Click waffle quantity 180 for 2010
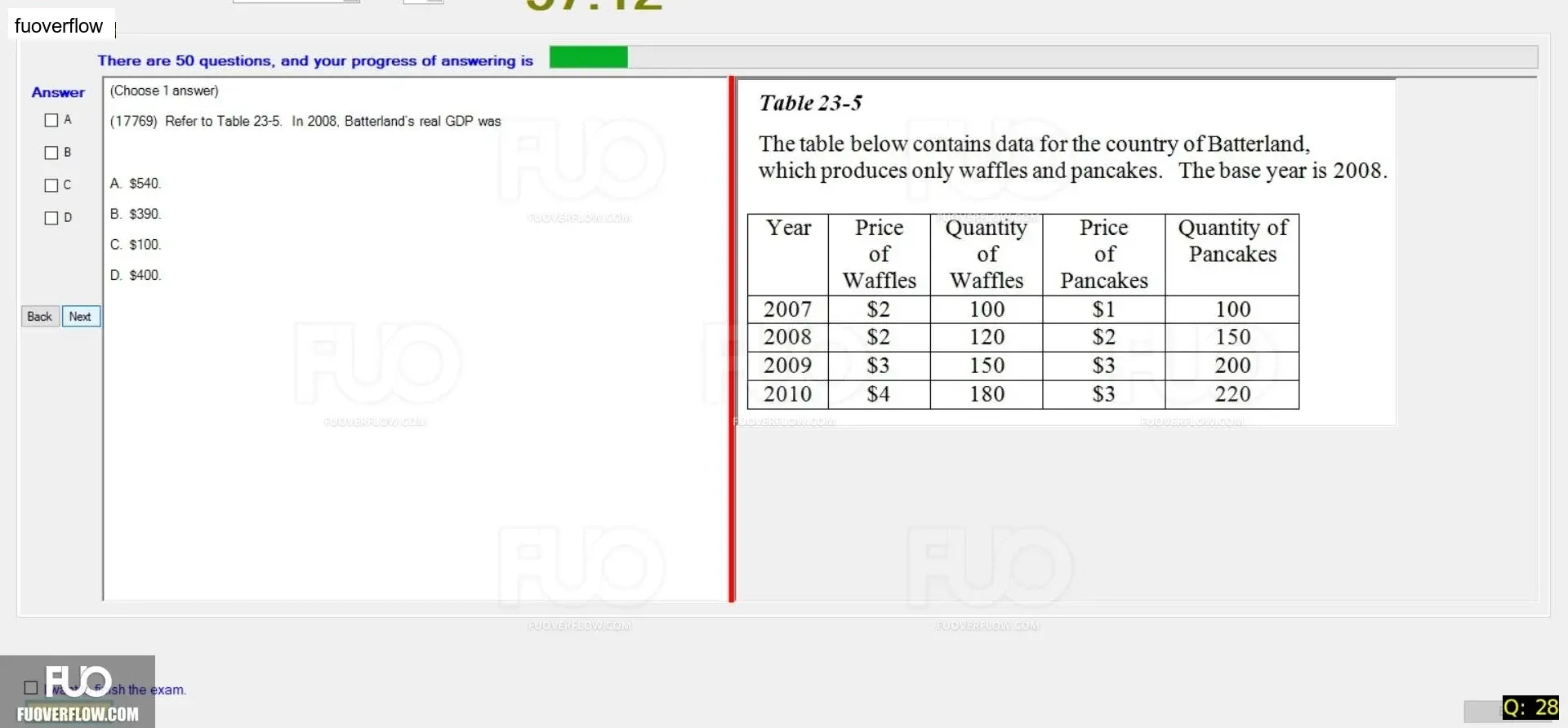This screenshot has height=728, width=1568. point(987,394)
